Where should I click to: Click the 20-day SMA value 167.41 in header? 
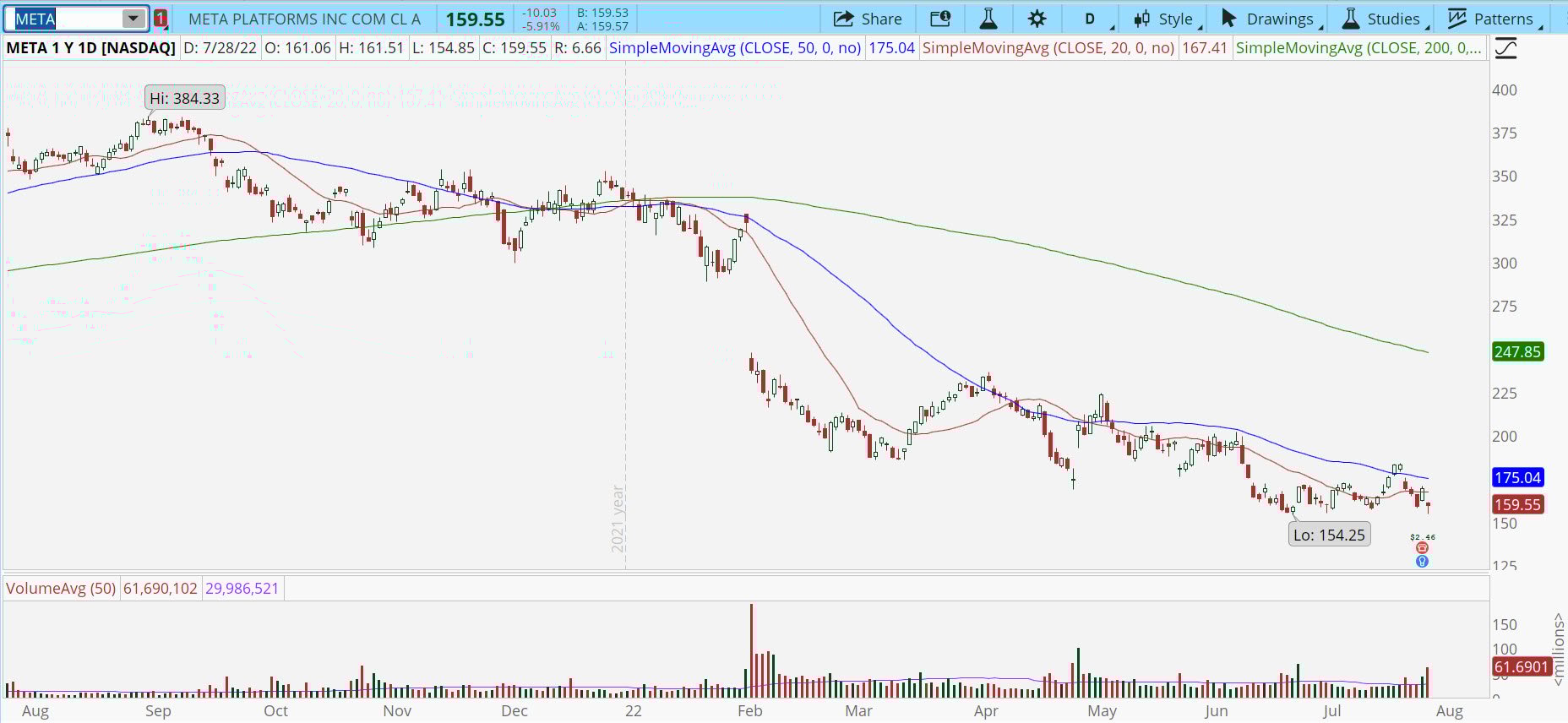pyautogui.click(x=1204, y=48)
